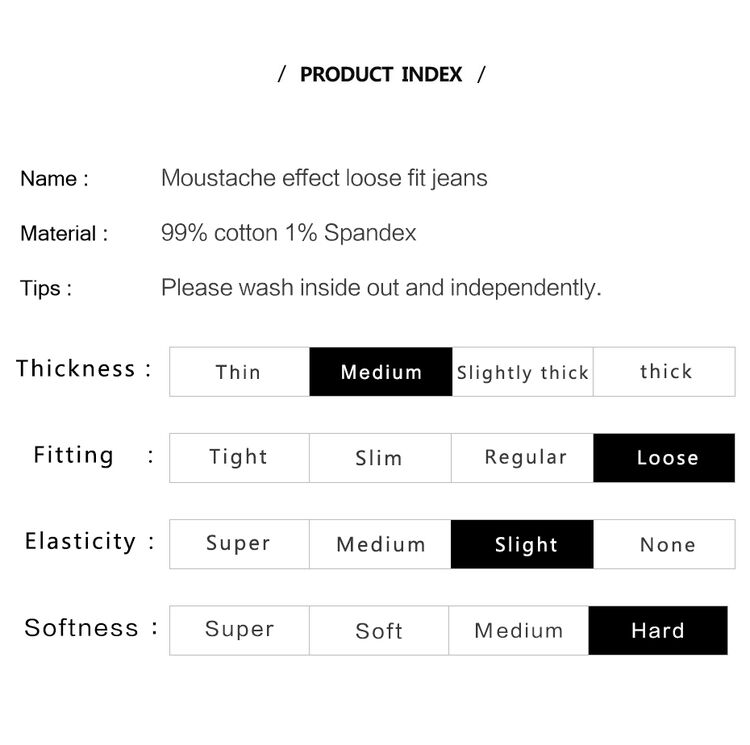Click the highlighted Loose fitting option
Image resolution: width=750 pixels, height=745 pixels.
pyautogui.click(x=664, y=458)
